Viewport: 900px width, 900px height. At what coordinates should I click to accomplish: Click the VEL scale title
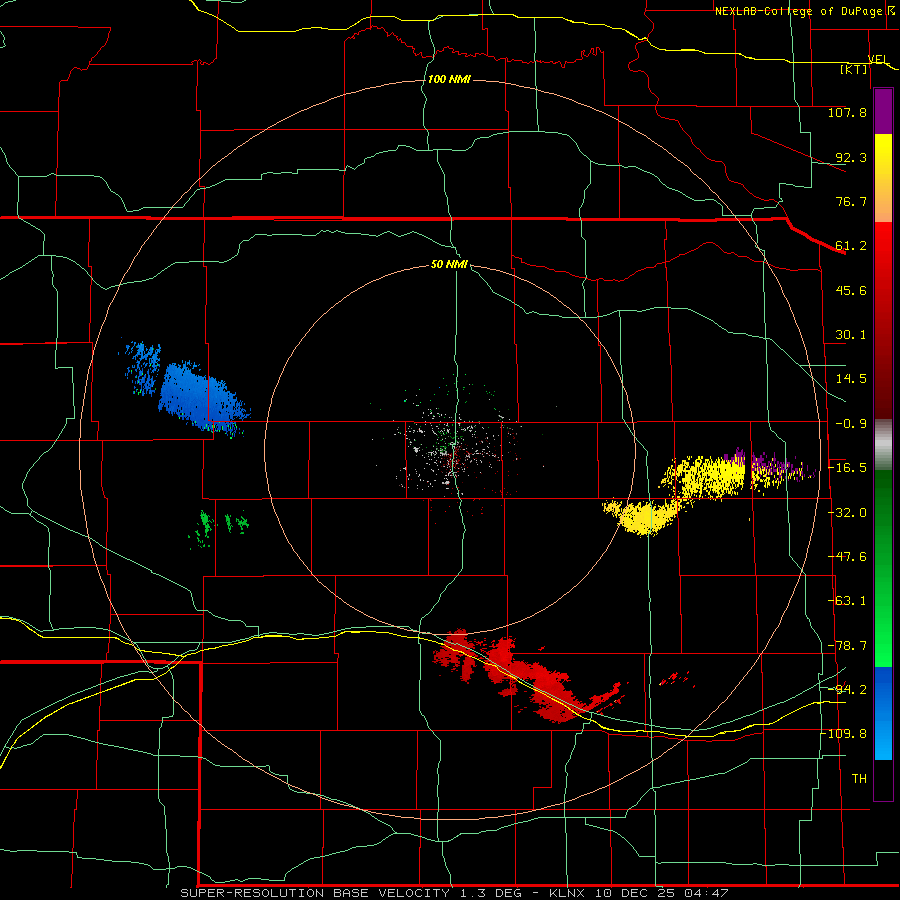(878, 59)
